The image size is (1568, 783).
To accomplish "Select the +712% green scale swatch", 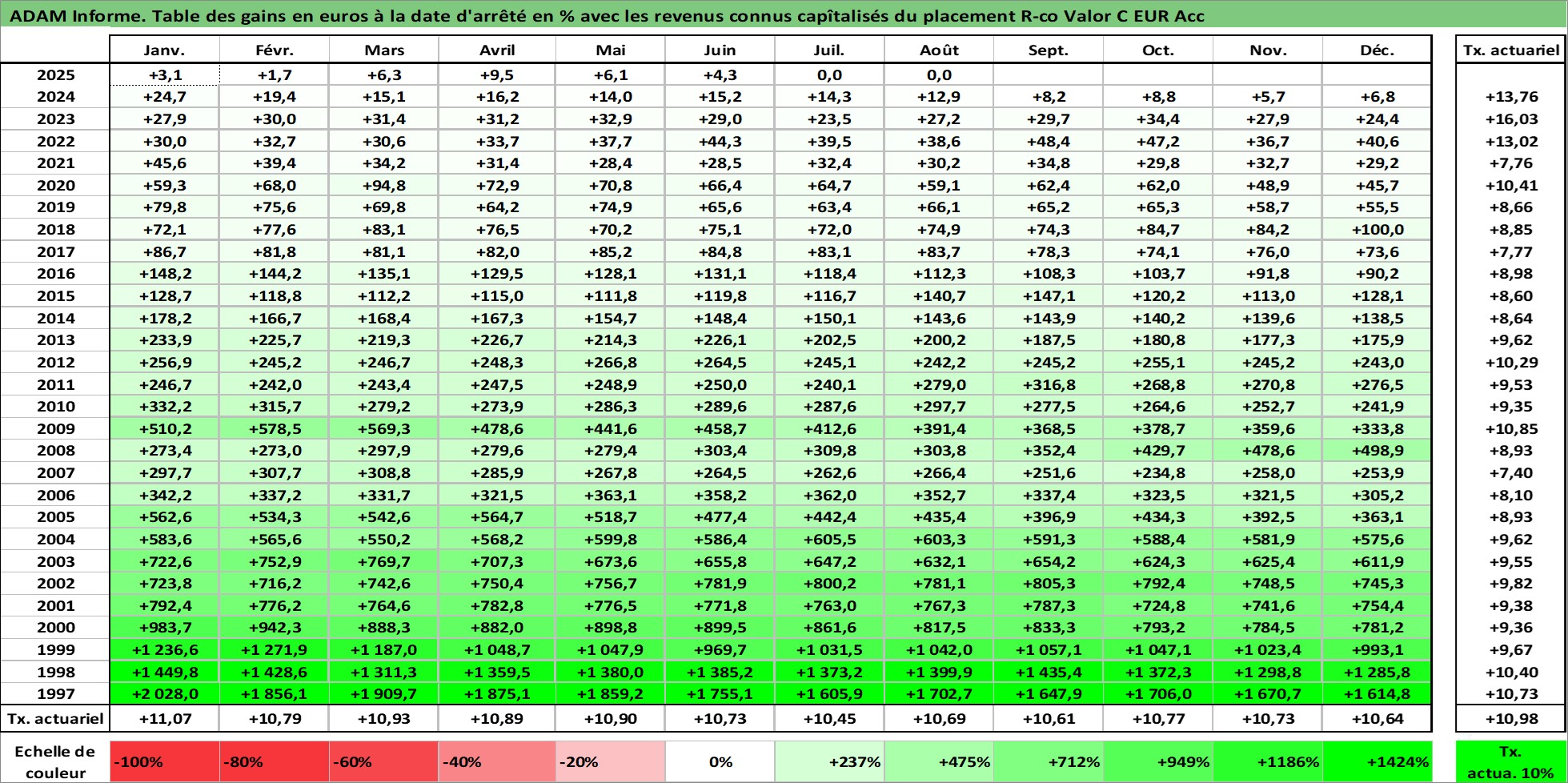I will click(x=1049, y=762).
